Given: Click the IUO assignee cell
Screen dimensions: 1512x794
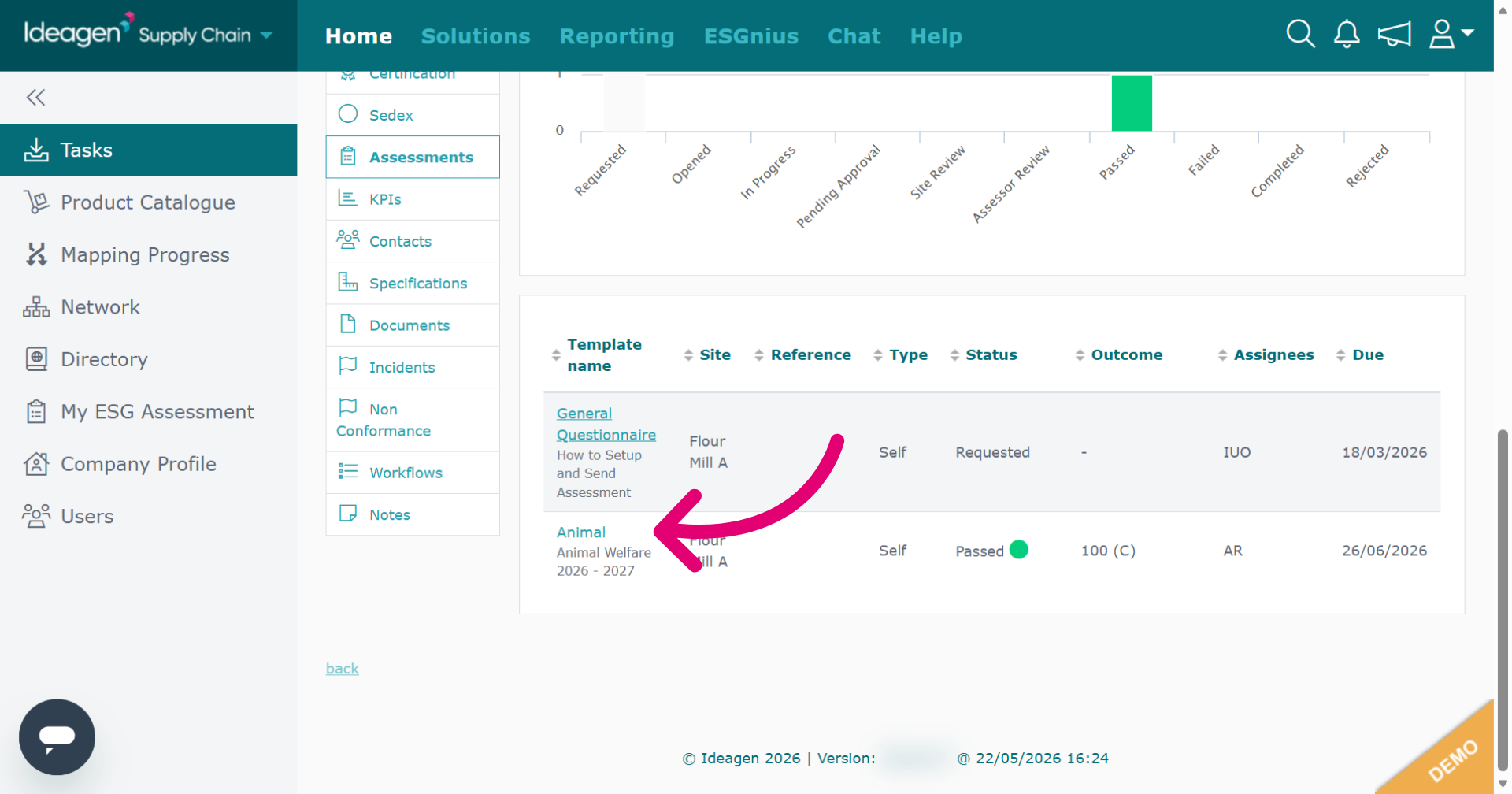Looking at the screenshot, I should 1236,452.
